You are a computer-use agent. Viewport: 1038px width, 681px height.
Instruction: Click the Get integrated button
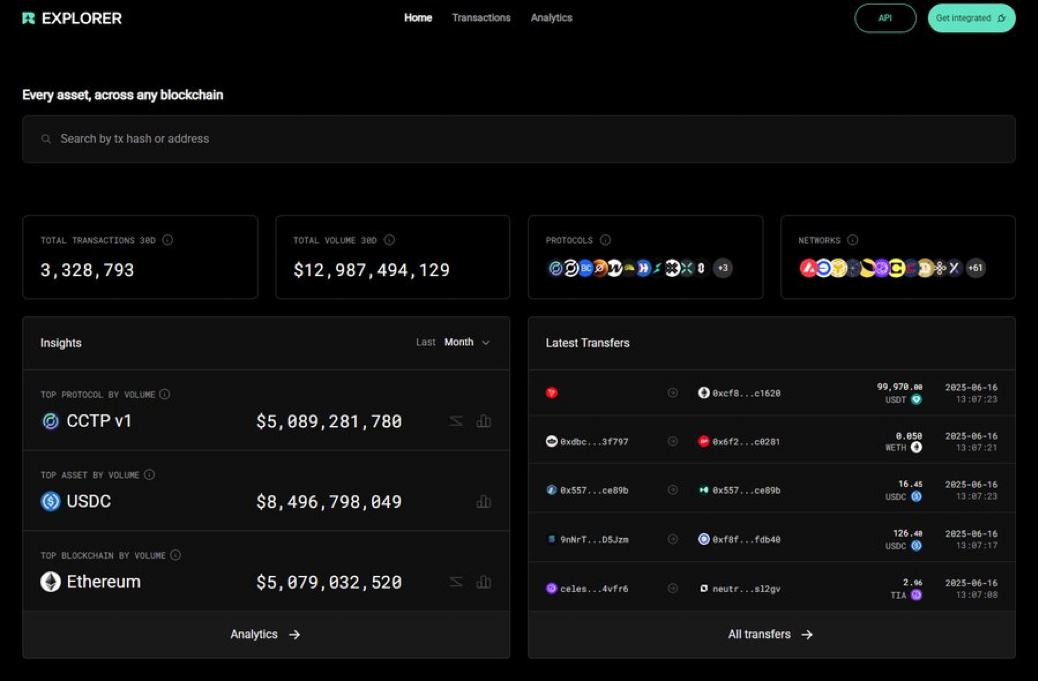click(x=971, y=19)
